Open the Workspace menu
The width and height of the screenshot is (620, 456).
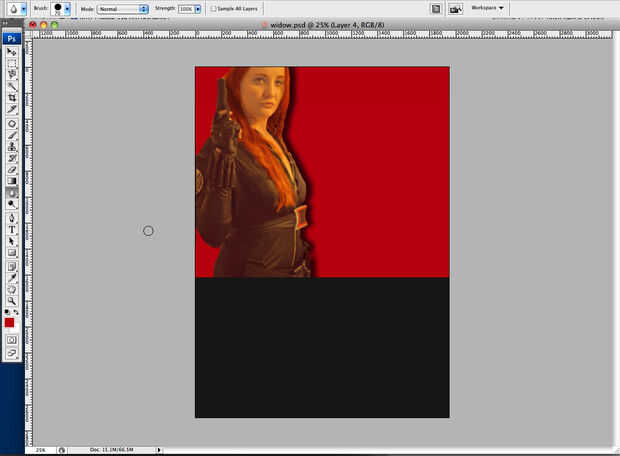click(487, 8)
